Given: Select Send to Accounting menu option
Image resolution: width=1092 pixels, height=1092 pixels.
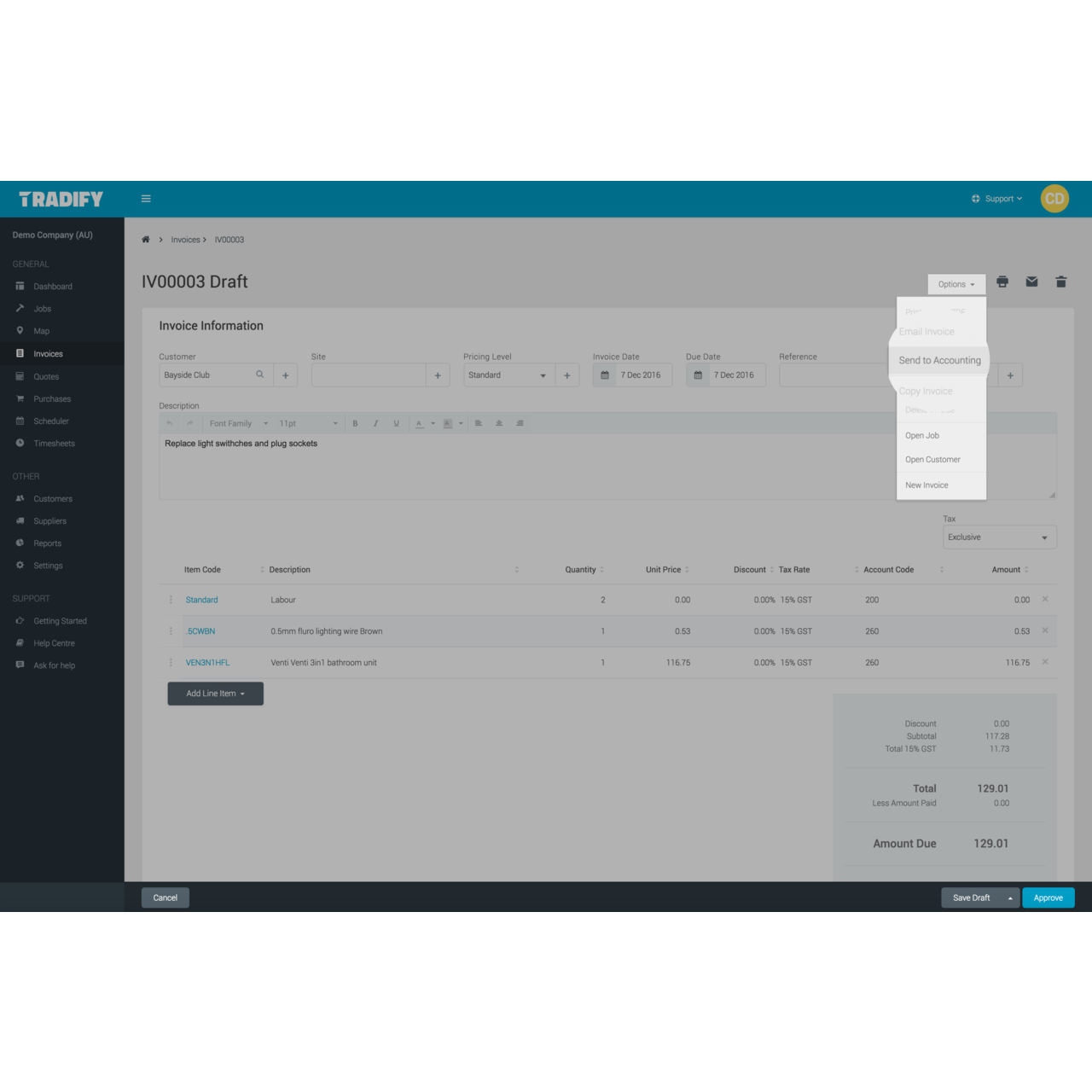Looking at the screenshot, I should [939, 361].
